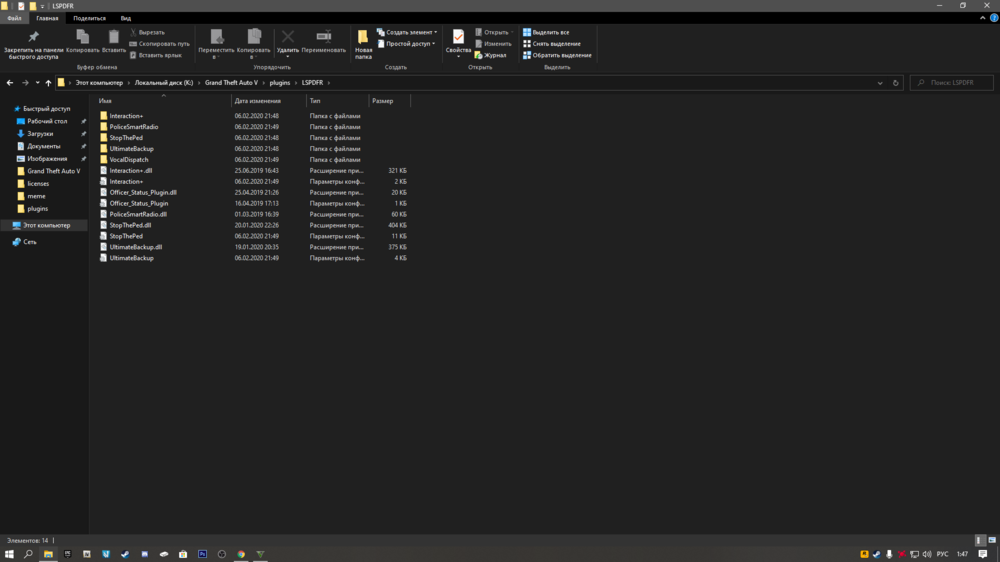The width and height of the screenshot is (1000, 562).
Task: Select the 'PoliceSmartRadio' folder
Action: [133, 127]
